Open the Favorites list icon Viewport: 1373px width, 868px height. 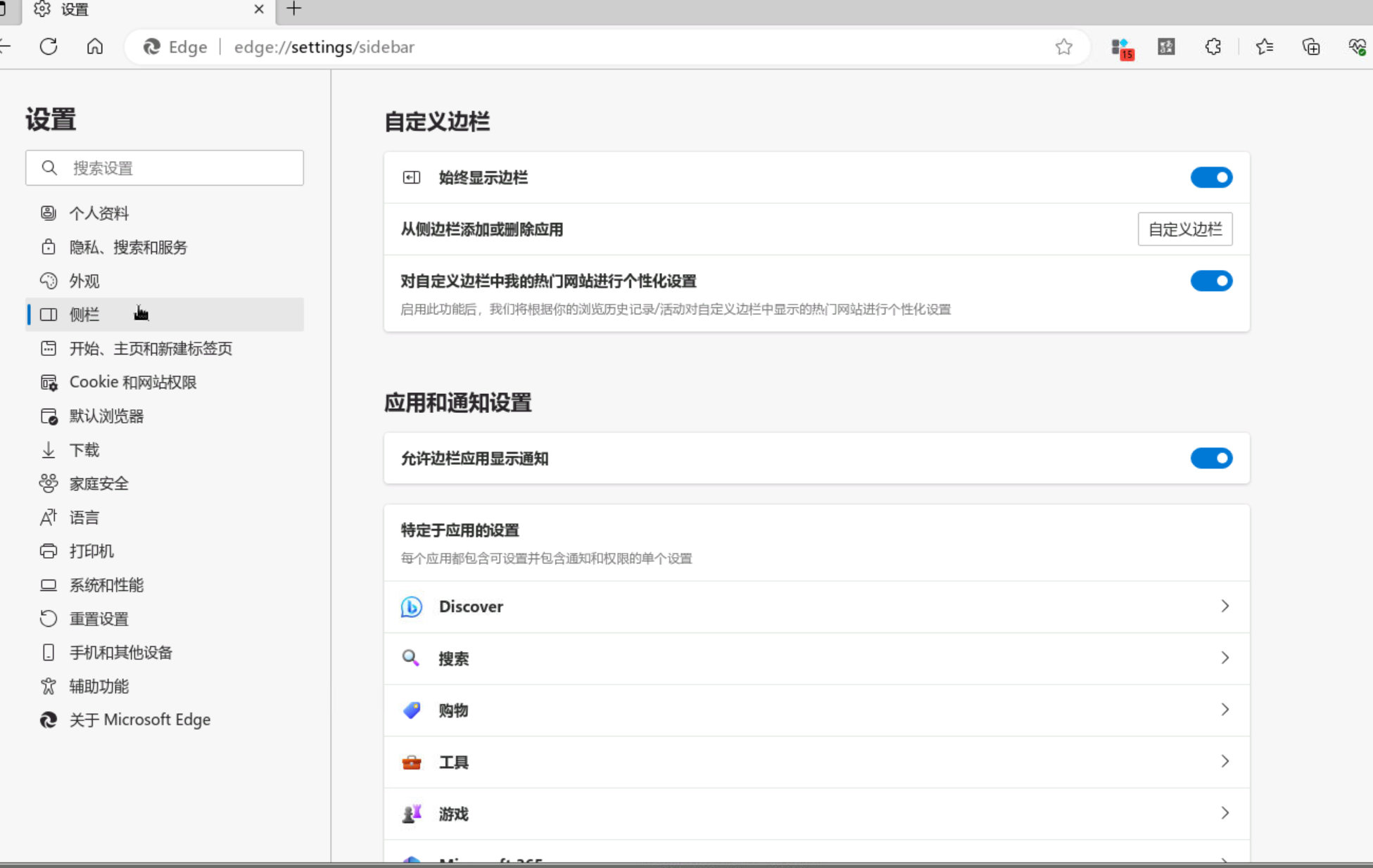click(x=1264, y=47)
